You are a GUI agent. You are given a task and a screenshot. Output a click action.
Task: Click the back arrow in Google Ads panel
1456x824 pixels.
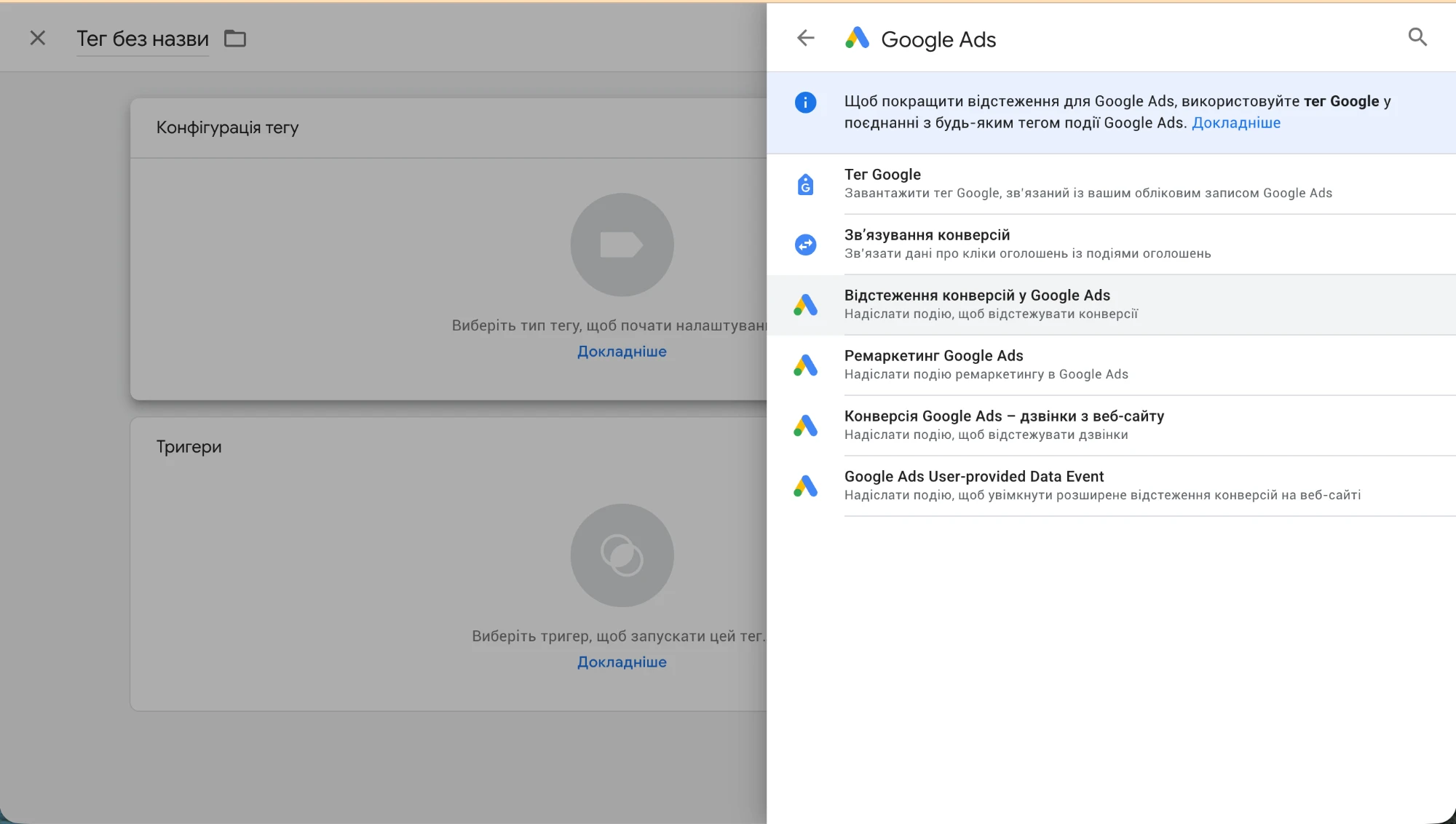coord(805,38)
